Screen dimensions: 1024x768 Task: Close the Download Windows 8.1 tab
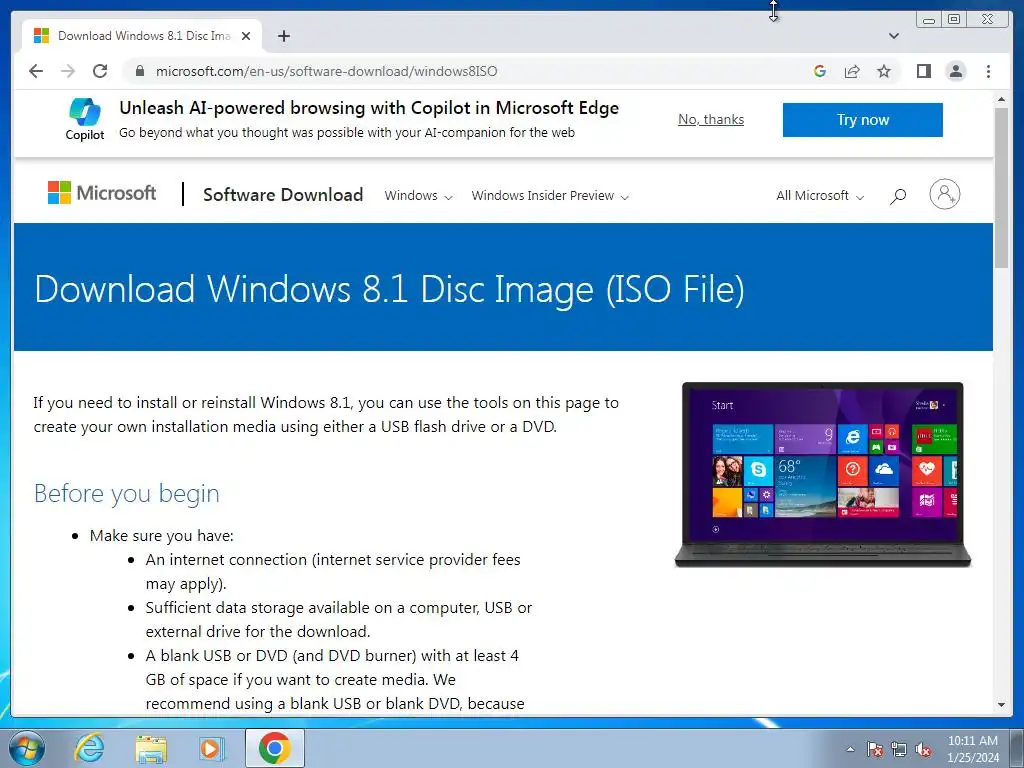[246, 36]
